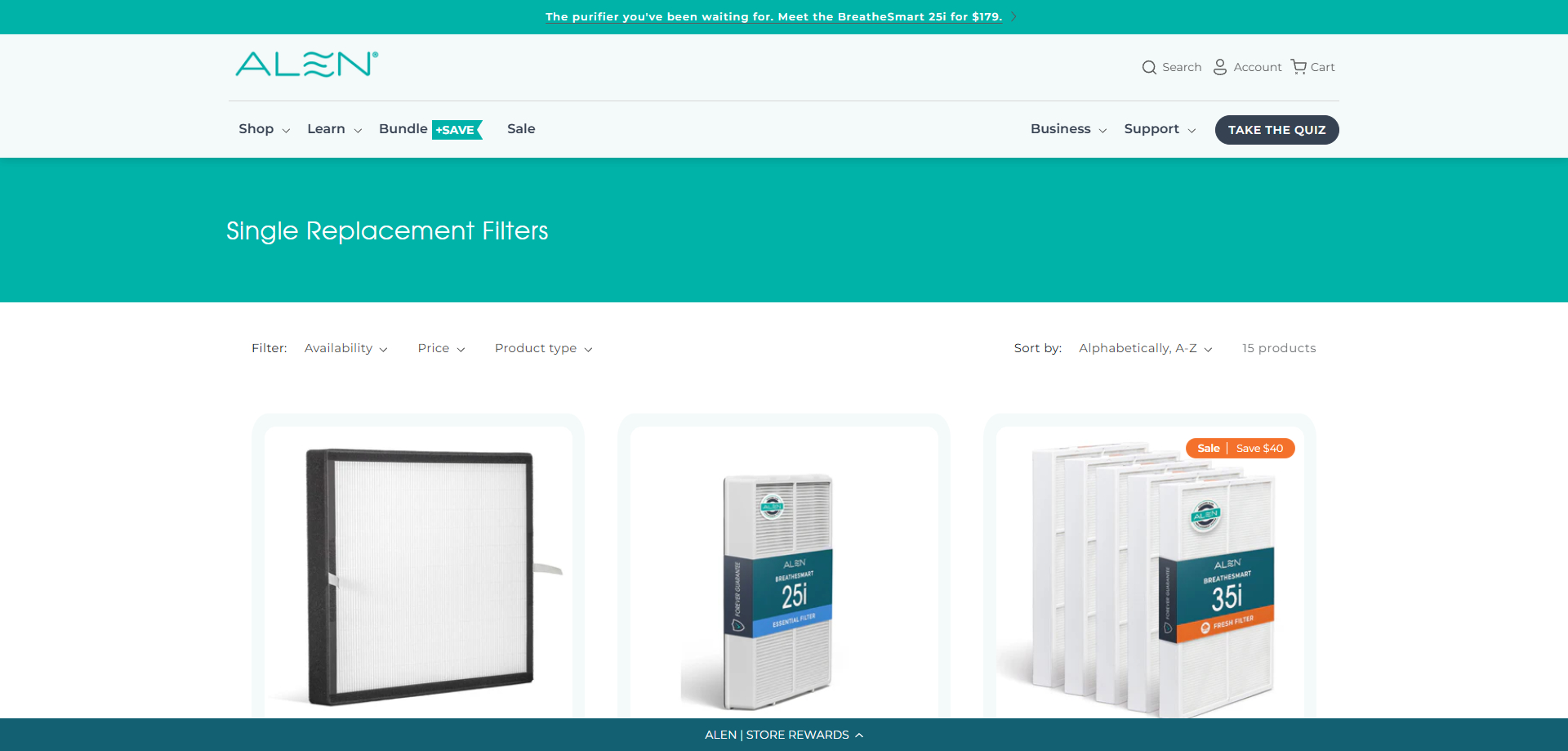The width and height of the screenshot is (1568, 751).
Task: Expand the Shop menu
Action: coord(264,129)
